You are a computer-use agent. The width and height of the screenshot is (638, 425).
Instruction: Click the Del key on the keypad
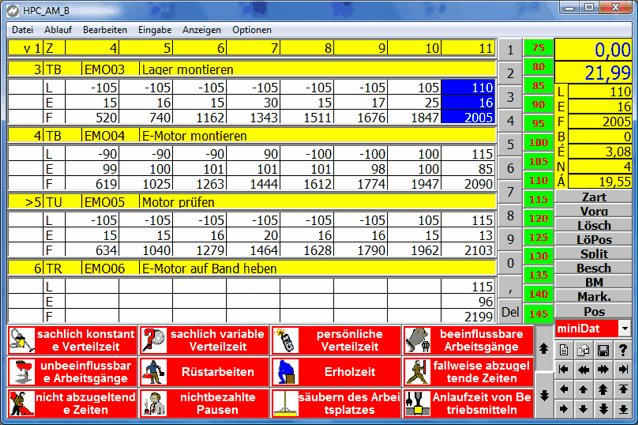pyautogui.click(x=510, y=312)
